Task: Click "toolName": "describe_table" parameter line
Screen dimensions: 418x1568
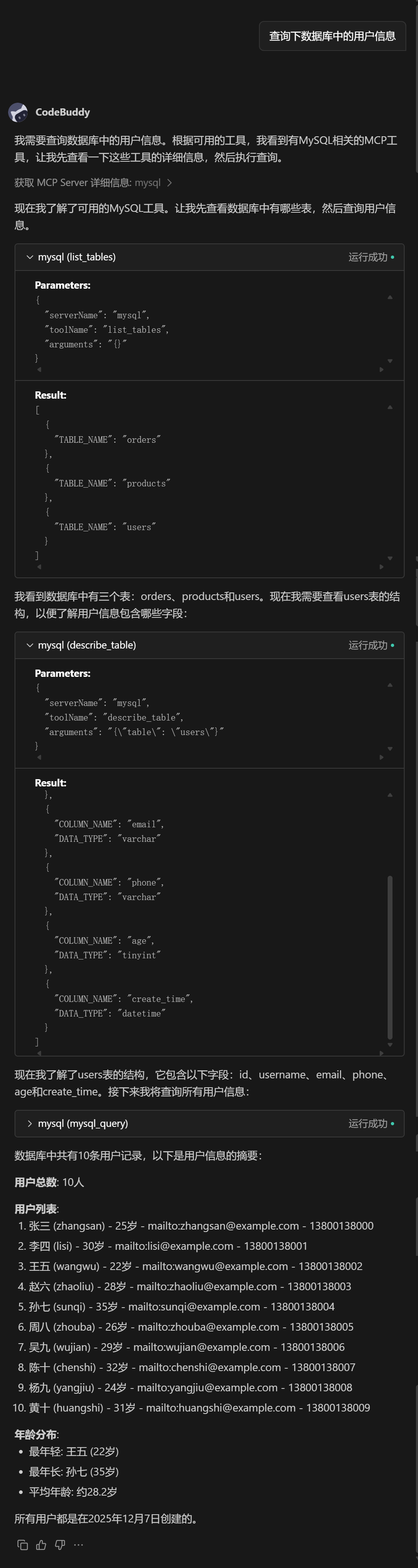Action: click(114, 718)
